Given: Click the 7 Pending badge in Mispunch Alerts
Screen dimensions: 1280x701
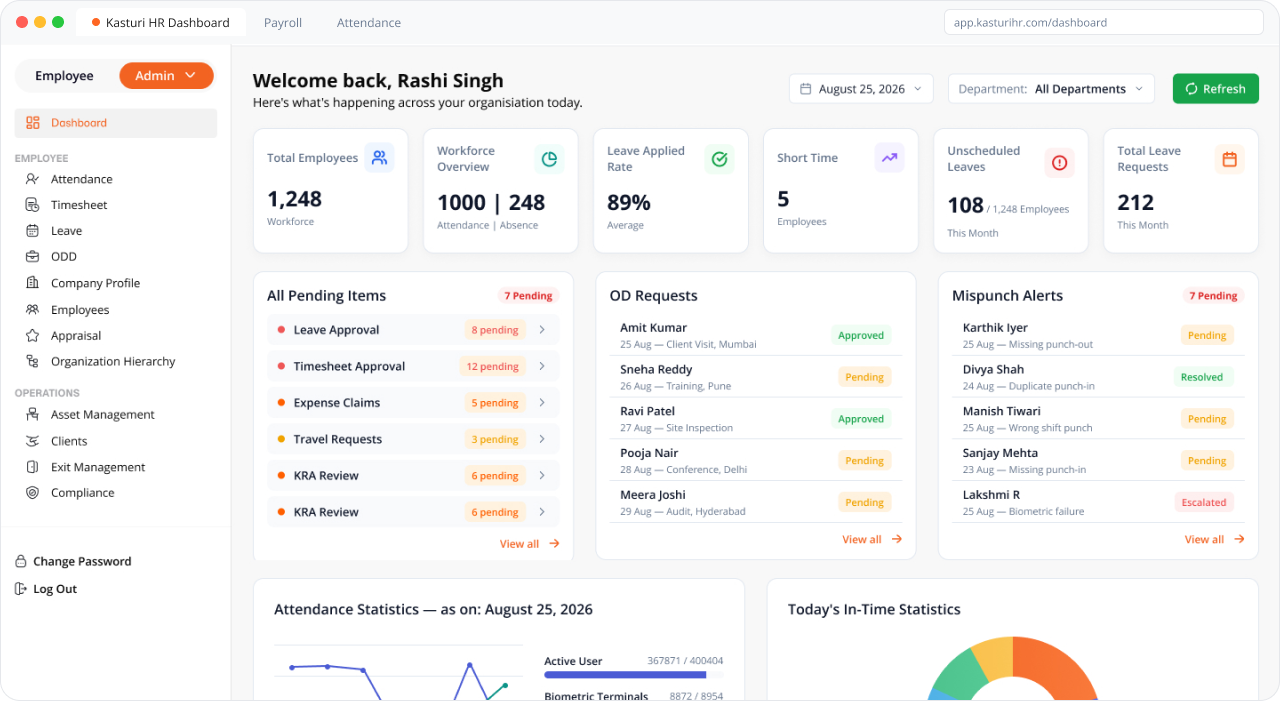Looking at the screenshot, I should (1213, 296).
